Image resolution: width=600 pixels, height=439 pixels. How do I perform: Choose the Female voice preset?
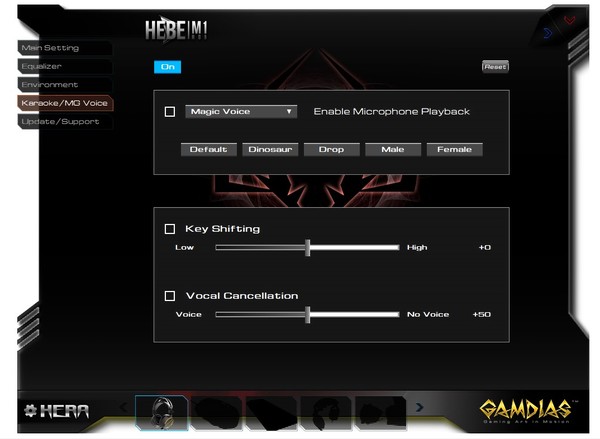click(x=454, y=150)
